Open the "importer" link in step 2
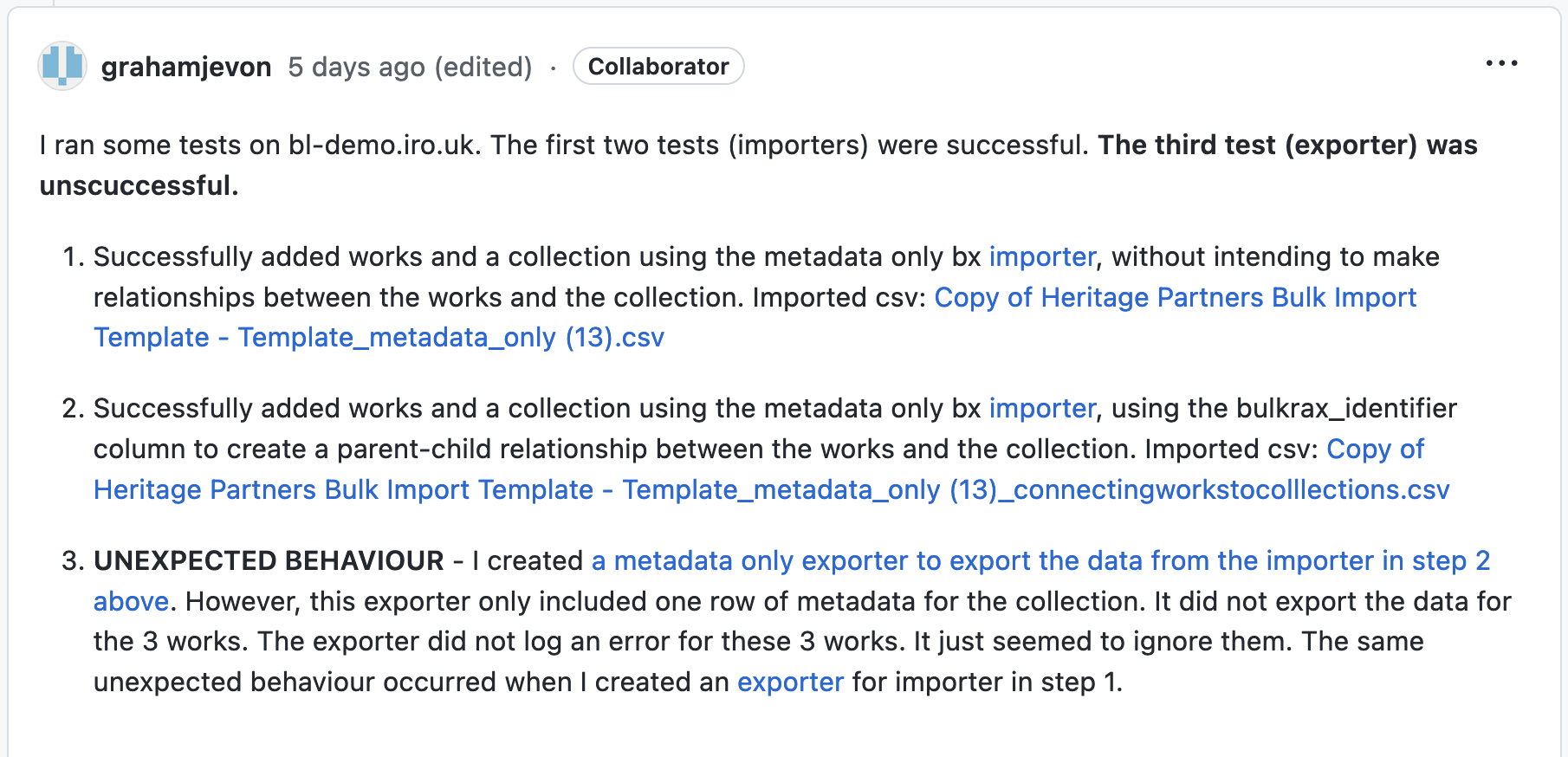This screenshot has height=757, width=1568. 1041,408
